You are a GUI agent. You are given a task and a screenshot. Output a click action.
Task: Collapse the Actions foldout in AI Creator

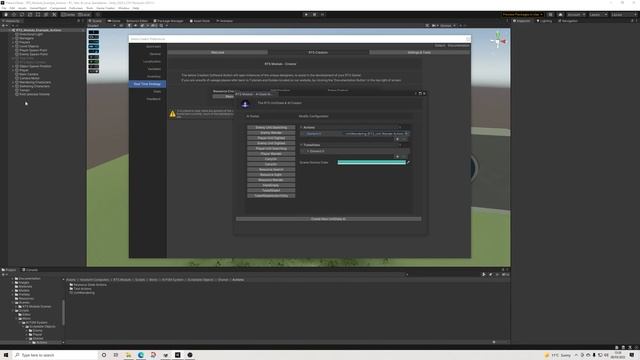(301, 127)
